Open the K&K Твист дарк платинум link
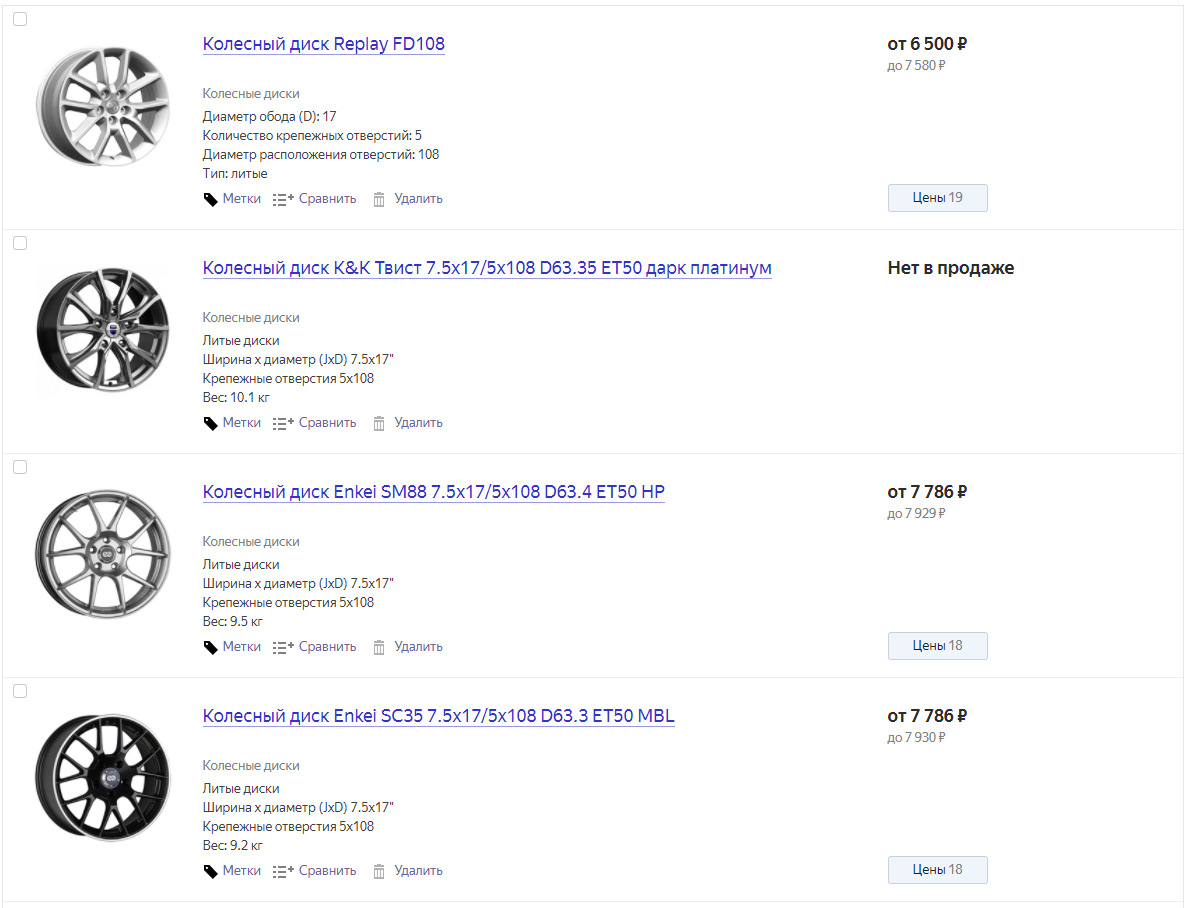 point(487,268)
